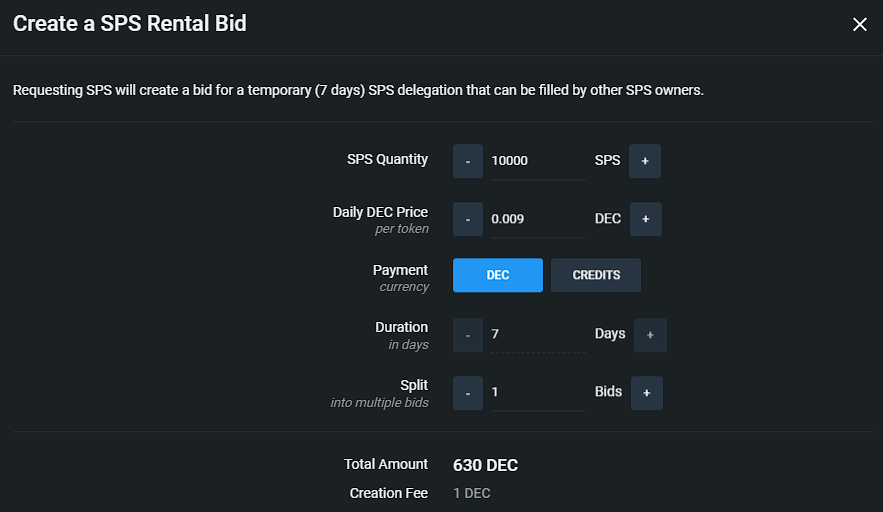Click the SPS Quantity label
The image size is (883, 512).
pyautogui.click(x=387, y=159)
